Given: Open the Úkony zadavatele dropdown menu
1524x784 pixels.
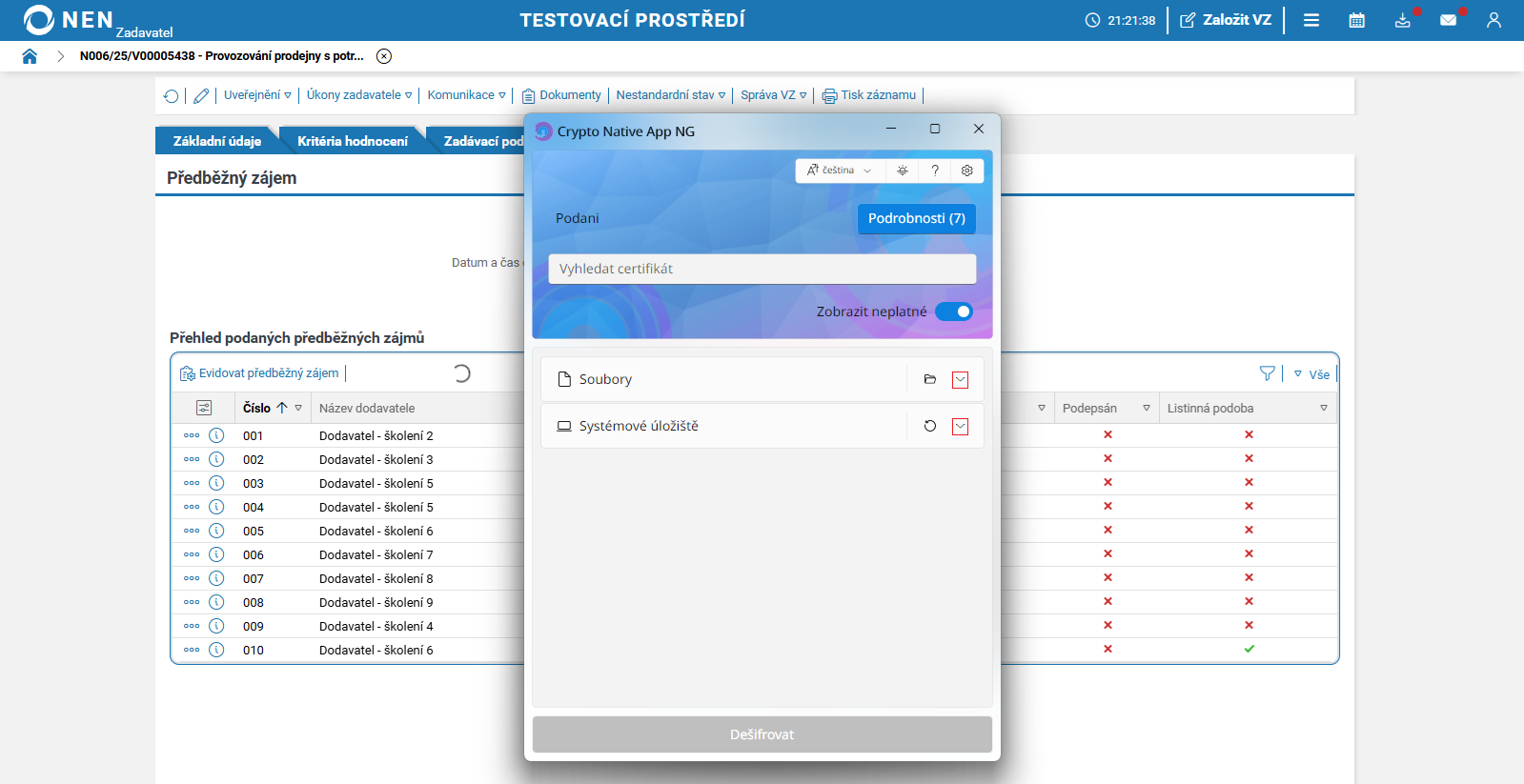Looking at the screenshot, I should tap(359, 95).
